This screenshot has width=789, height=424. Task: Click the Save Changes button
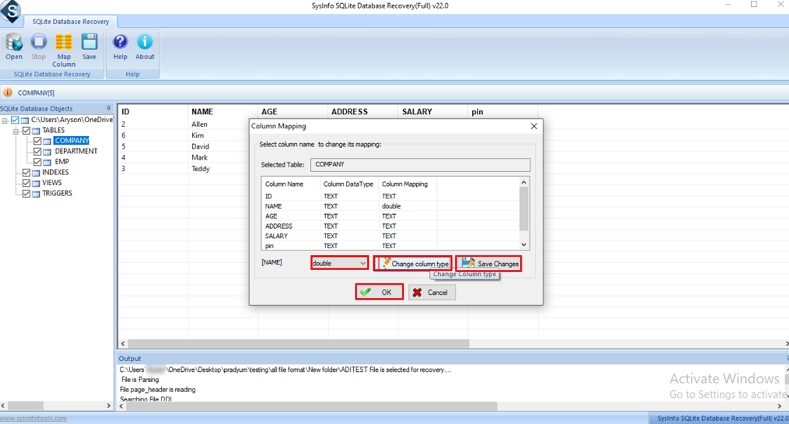click(x=489, y=263)
